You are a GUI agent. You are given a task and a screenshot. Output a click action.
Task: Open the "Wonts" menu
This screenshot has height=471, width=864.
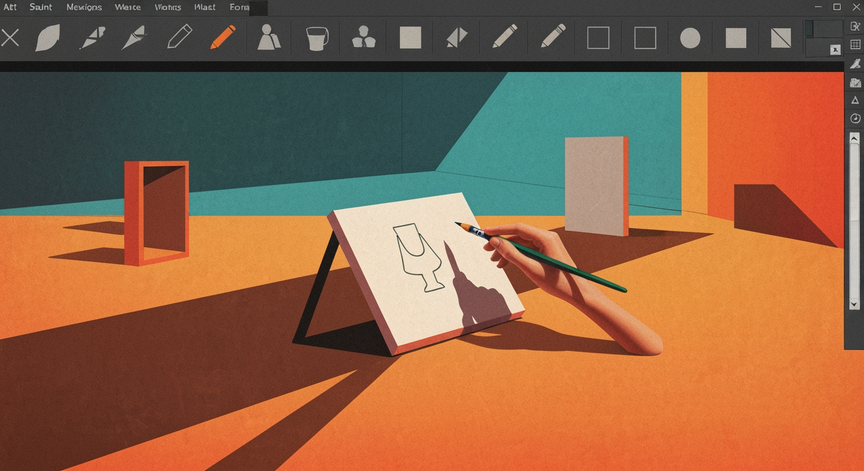tap(168, 7)
